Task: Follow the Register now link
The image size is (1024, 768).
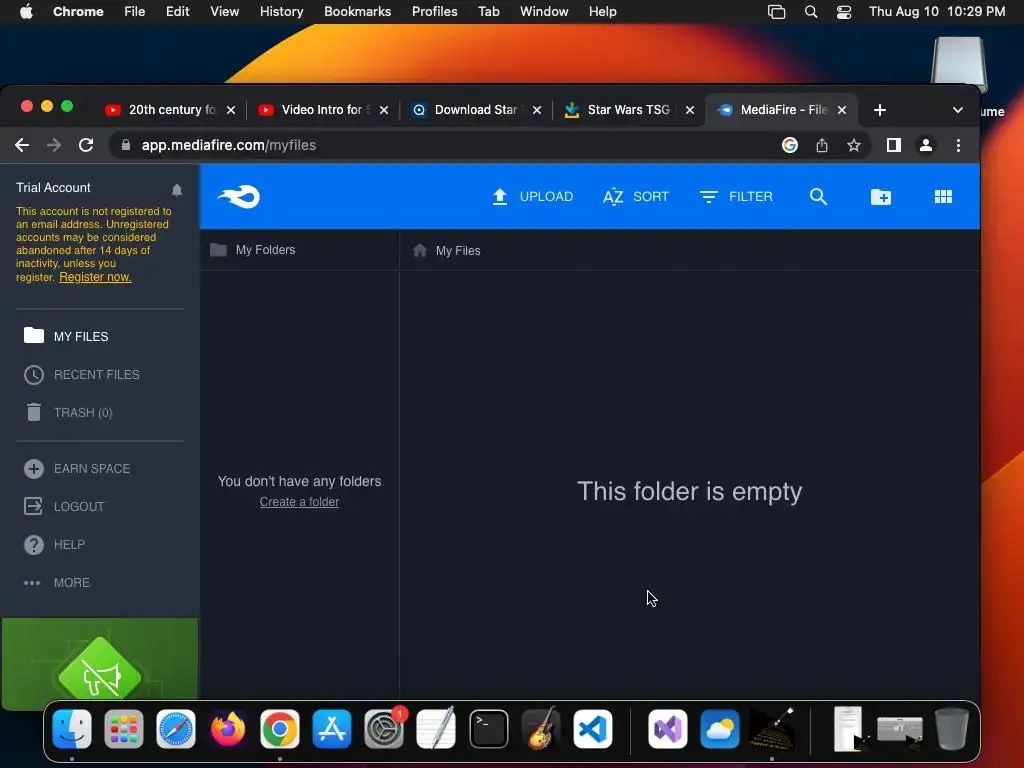Action: click(95, 277)
